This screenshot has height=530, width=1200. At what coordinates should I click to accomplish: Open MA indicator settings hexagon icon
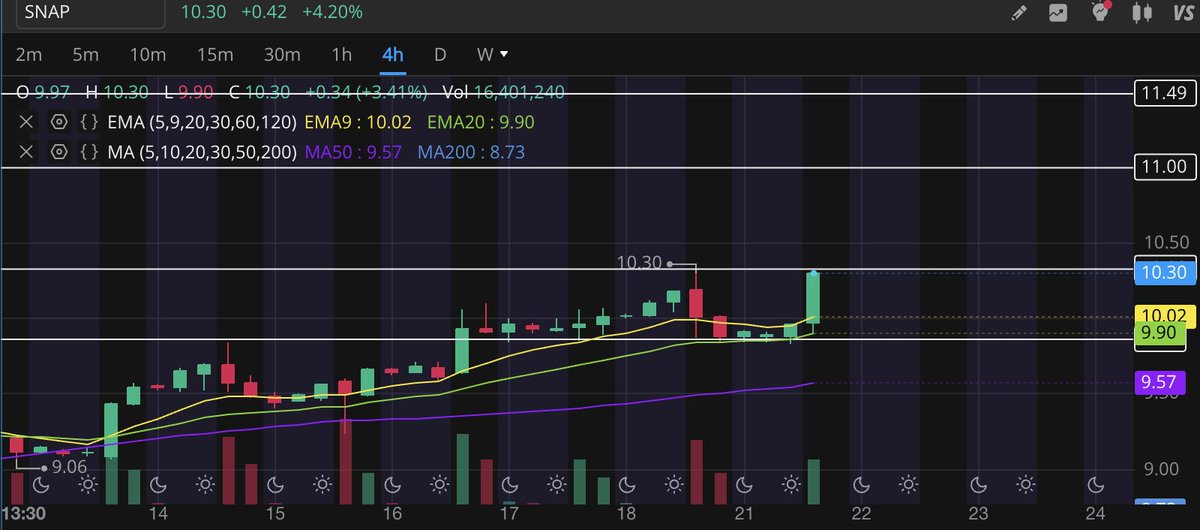59,152
